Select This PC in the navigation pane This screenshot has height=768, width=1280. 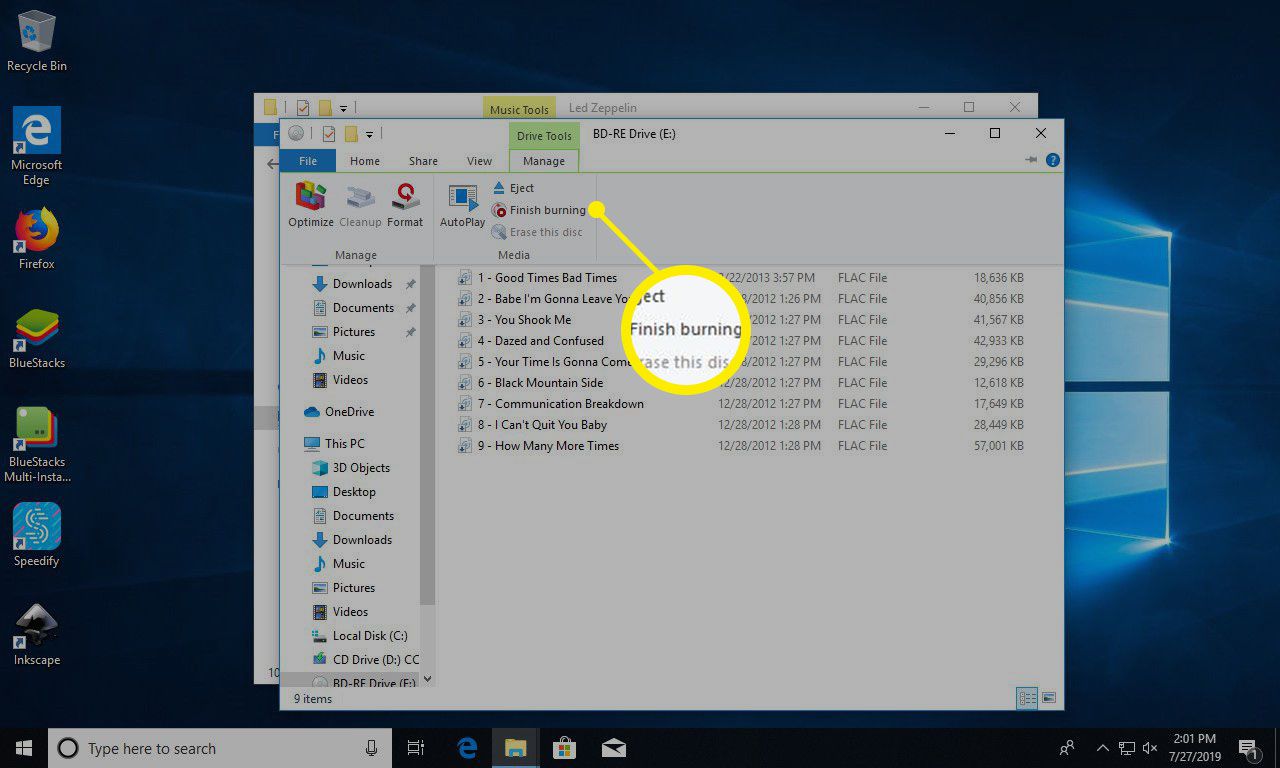coord(334,444)
